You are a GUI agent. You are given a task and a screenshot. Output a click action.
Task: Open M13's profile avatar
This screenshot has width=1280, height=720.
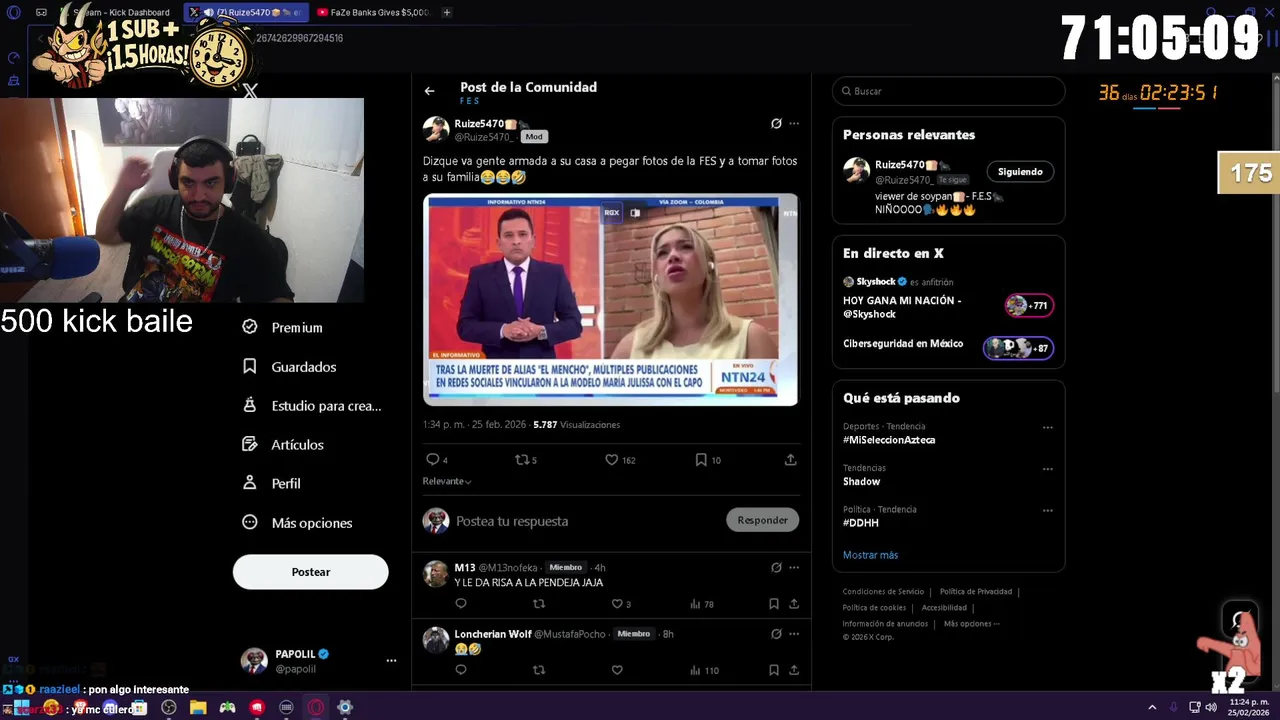coord(436,574)
